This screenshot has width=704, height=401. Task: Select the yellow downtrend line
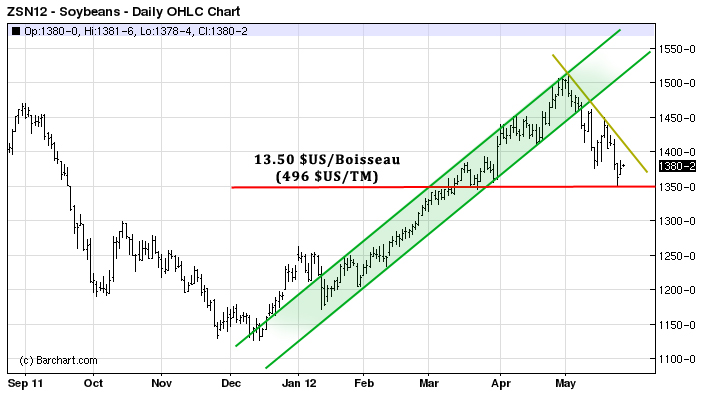[610, 125]
